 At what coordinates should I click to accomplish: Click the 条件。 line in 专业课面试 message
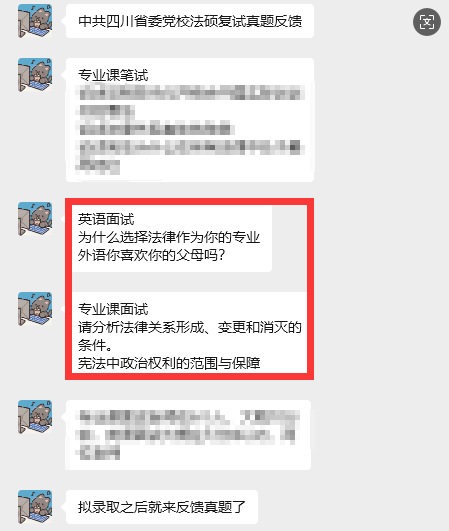pos(95,345)
